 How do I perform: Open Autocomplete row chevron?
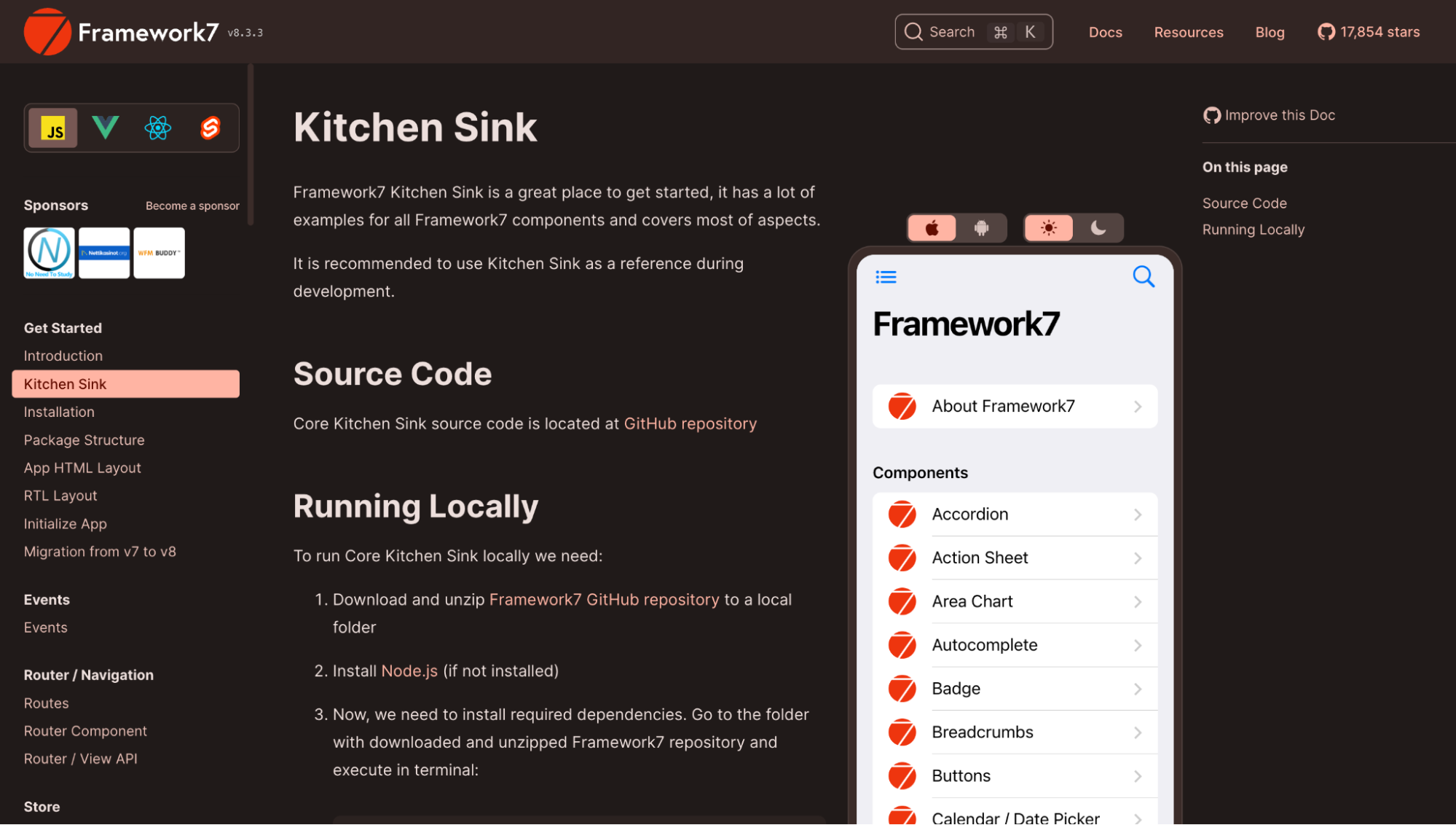tap(1138, 646)
